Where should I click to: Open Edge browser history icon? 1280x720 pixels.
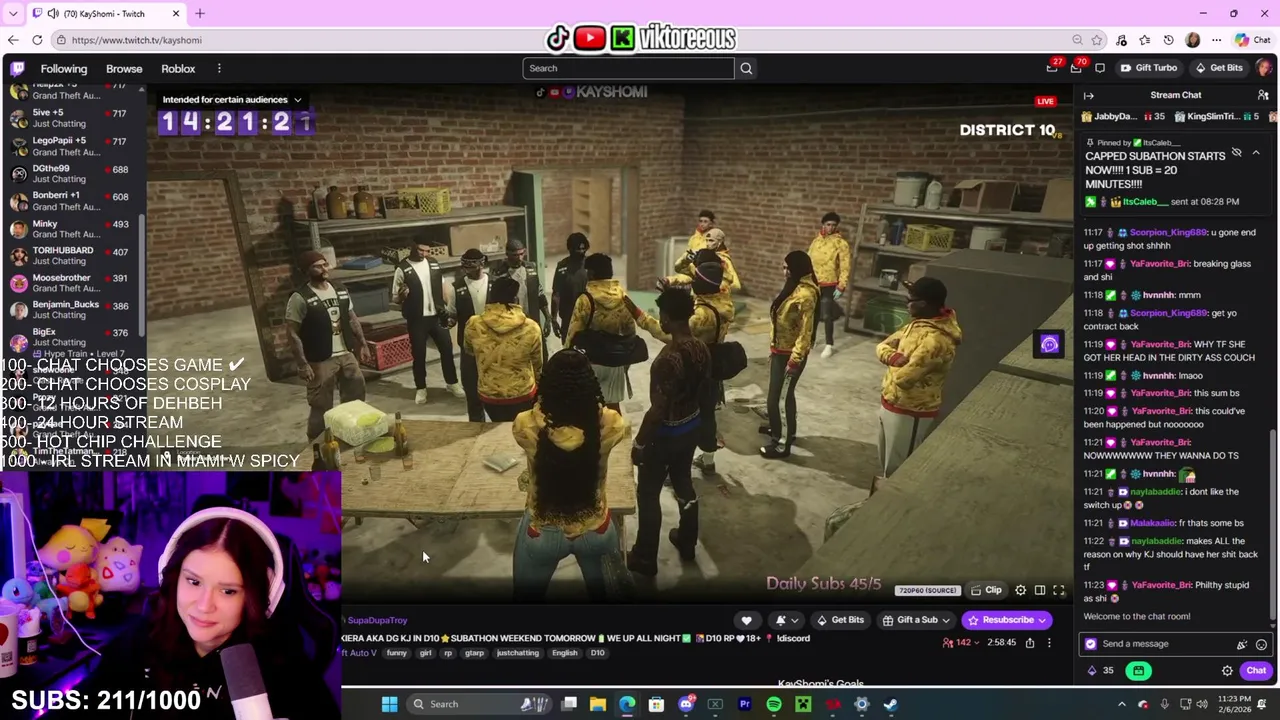pos(1168,40)
